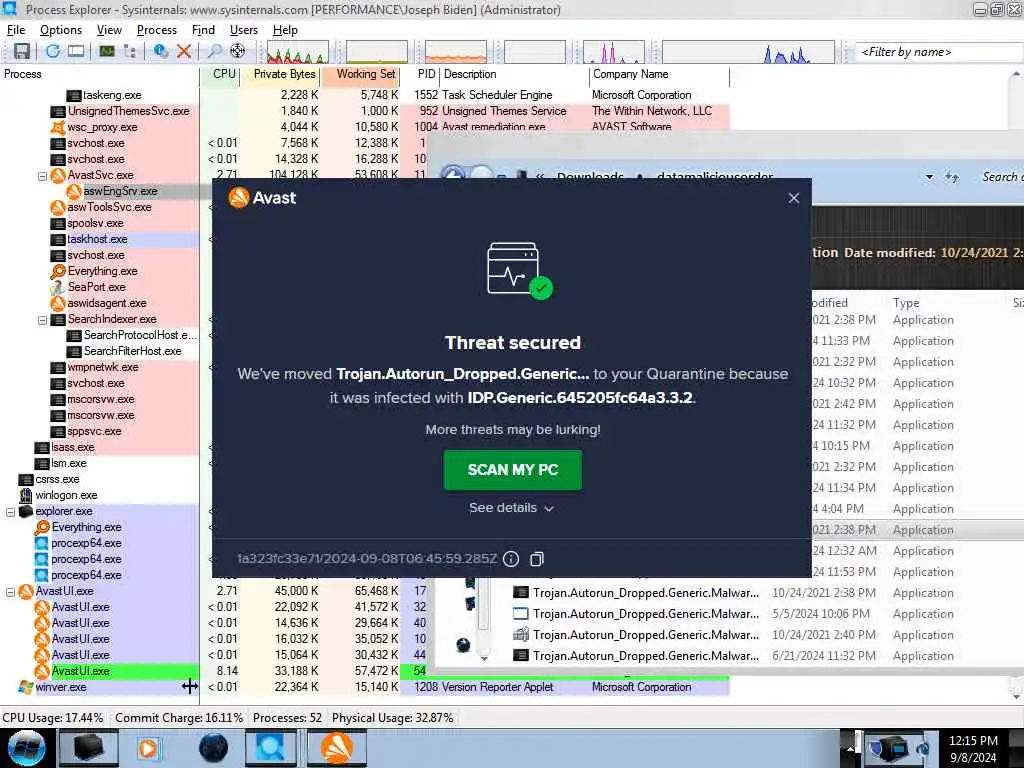Click the Explorer refresh arrows icon
The width and height of the screenshot is (1024, 768).
(x=952, y=177)
